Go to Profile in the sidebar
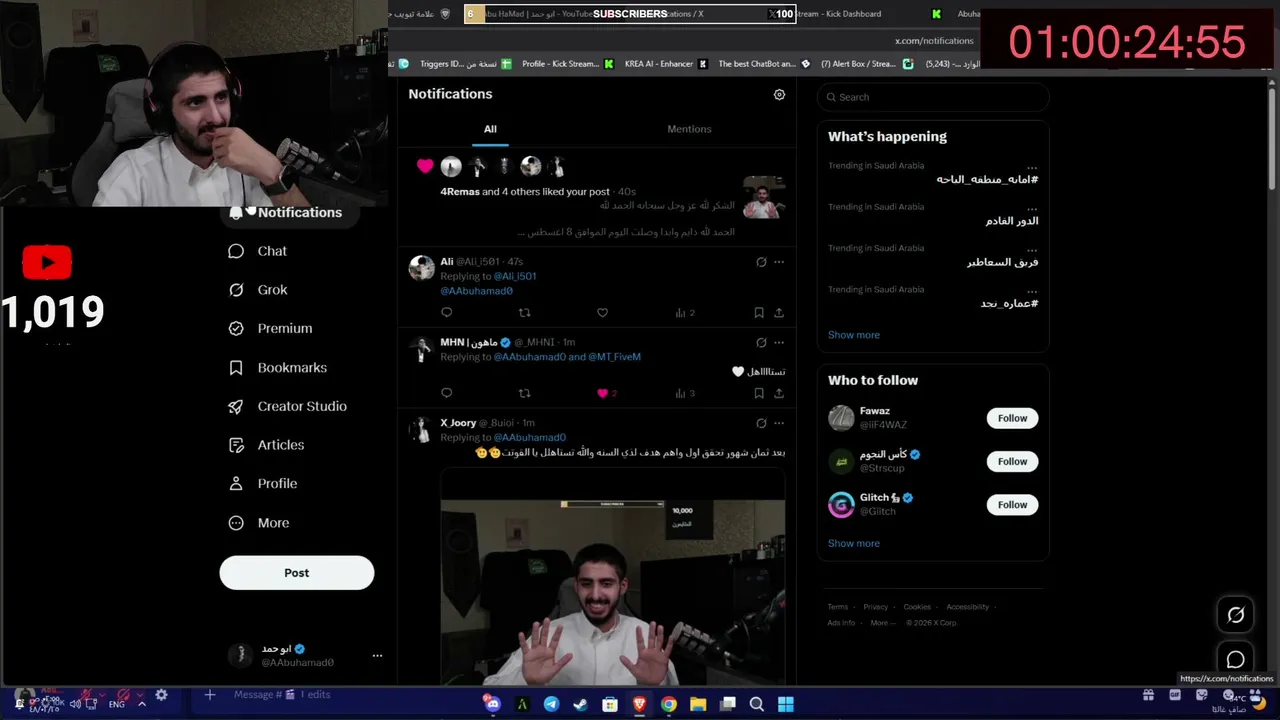Image resolution: width=1280 pixels, height=720 pixels. click(263, 484)
